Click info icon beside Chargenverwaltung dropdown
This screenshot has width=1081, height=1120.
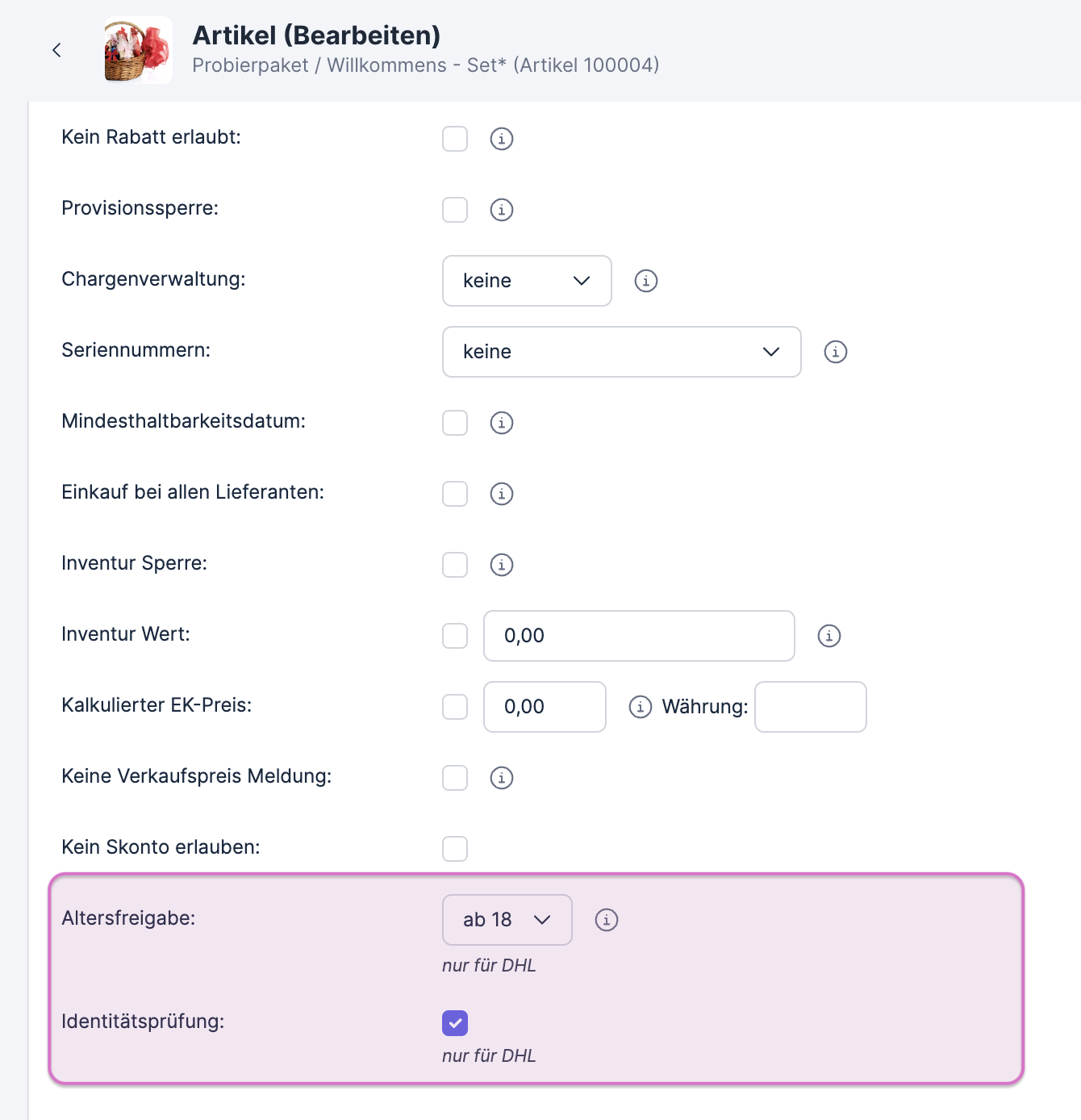pyautogui.click(x=646, y=281)
